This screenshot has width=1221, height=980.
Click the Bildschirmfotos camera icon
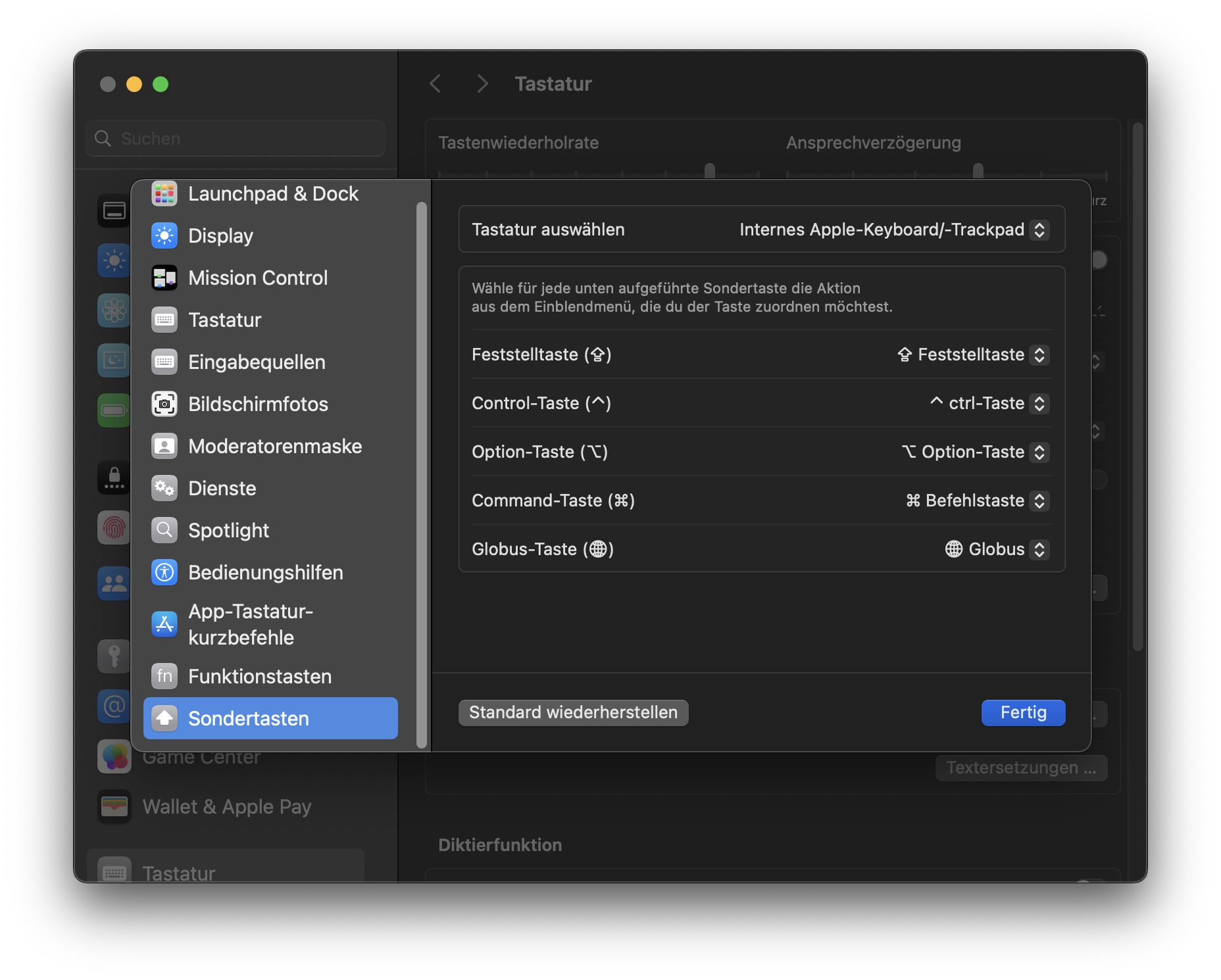[x=164, y=404]
